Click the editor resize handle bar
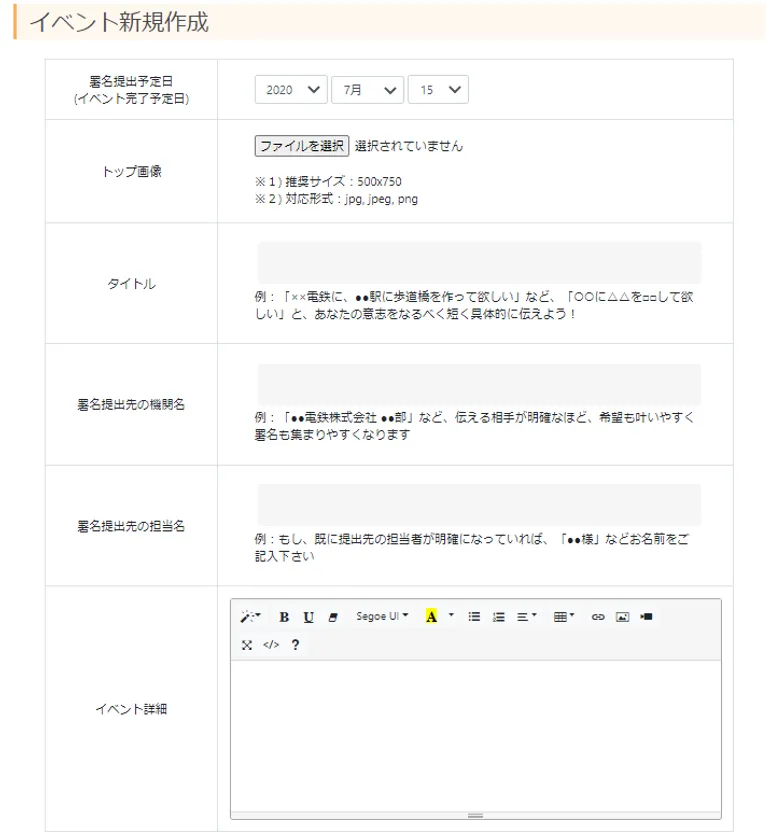The width and height of the screenshot is (766, 840). tap(476, 816)
